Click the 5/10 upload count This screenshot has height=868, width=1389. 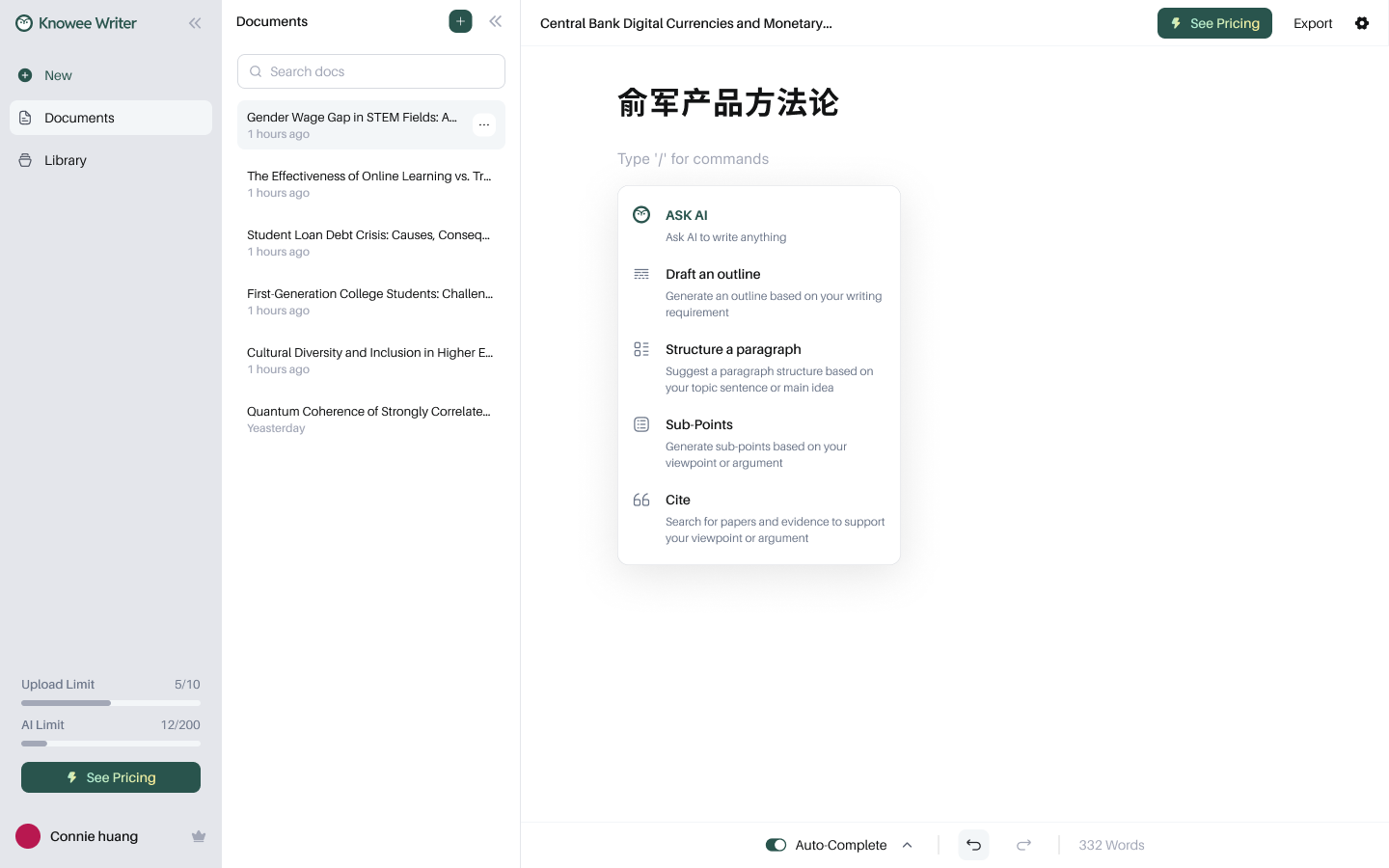(187, 684)
